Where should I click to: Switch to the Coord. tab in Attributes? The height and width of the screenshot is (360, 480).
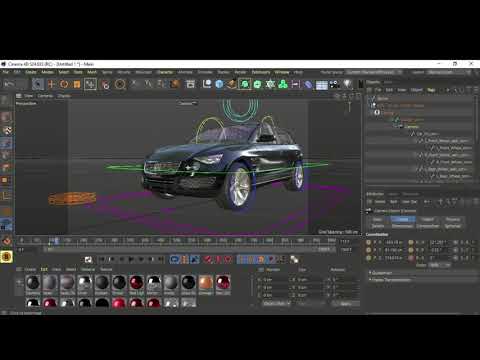tap(403, 219)
